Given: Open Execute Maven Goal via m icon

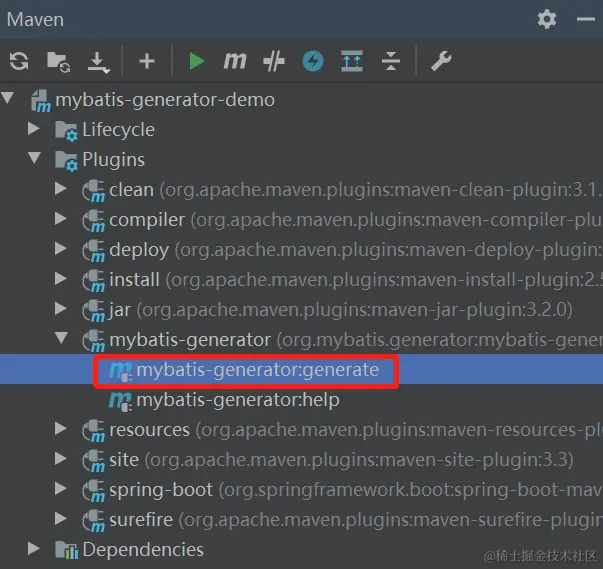Looking at the screenshot, I should point(235,61).
